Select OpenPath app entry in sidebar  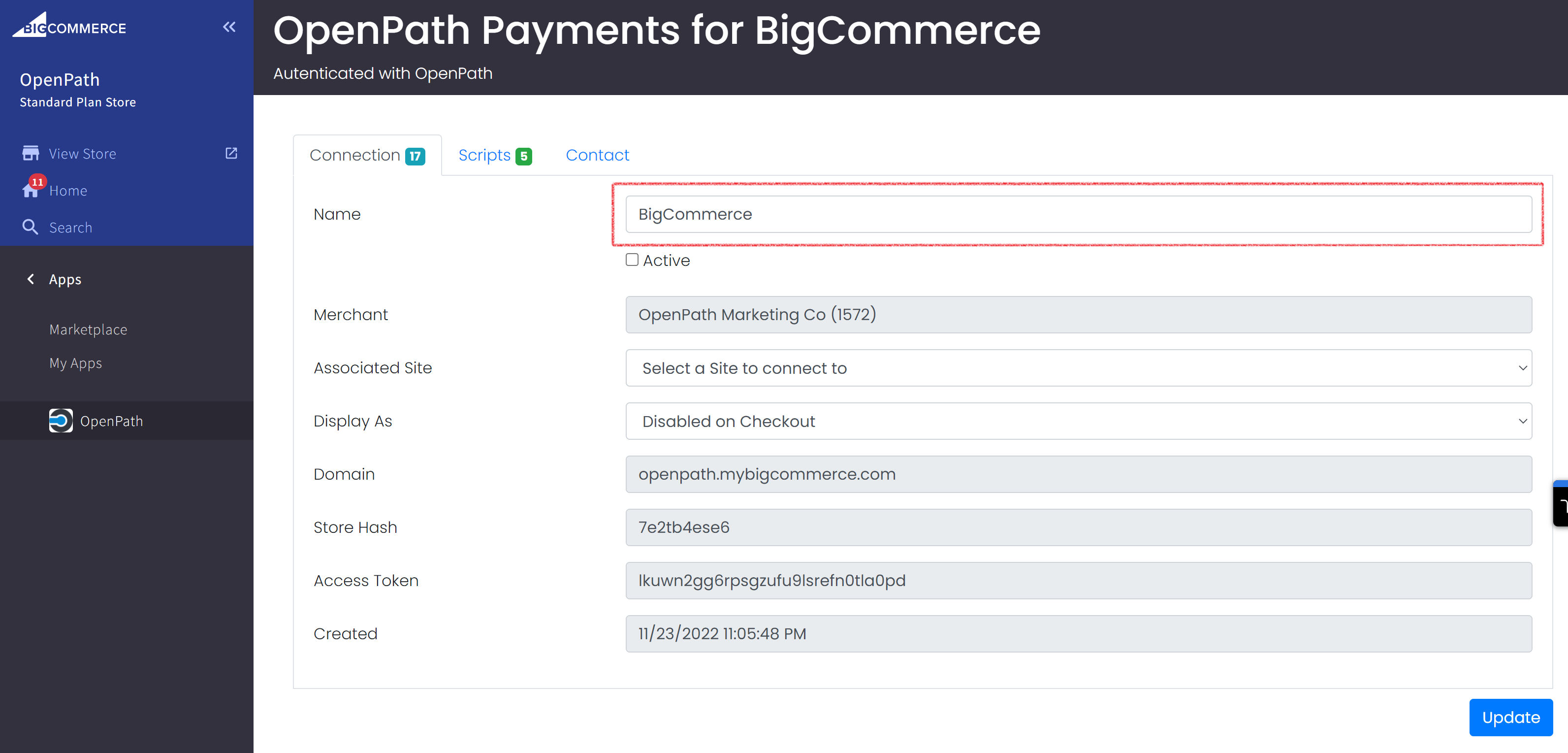click(x=127, y=421)
